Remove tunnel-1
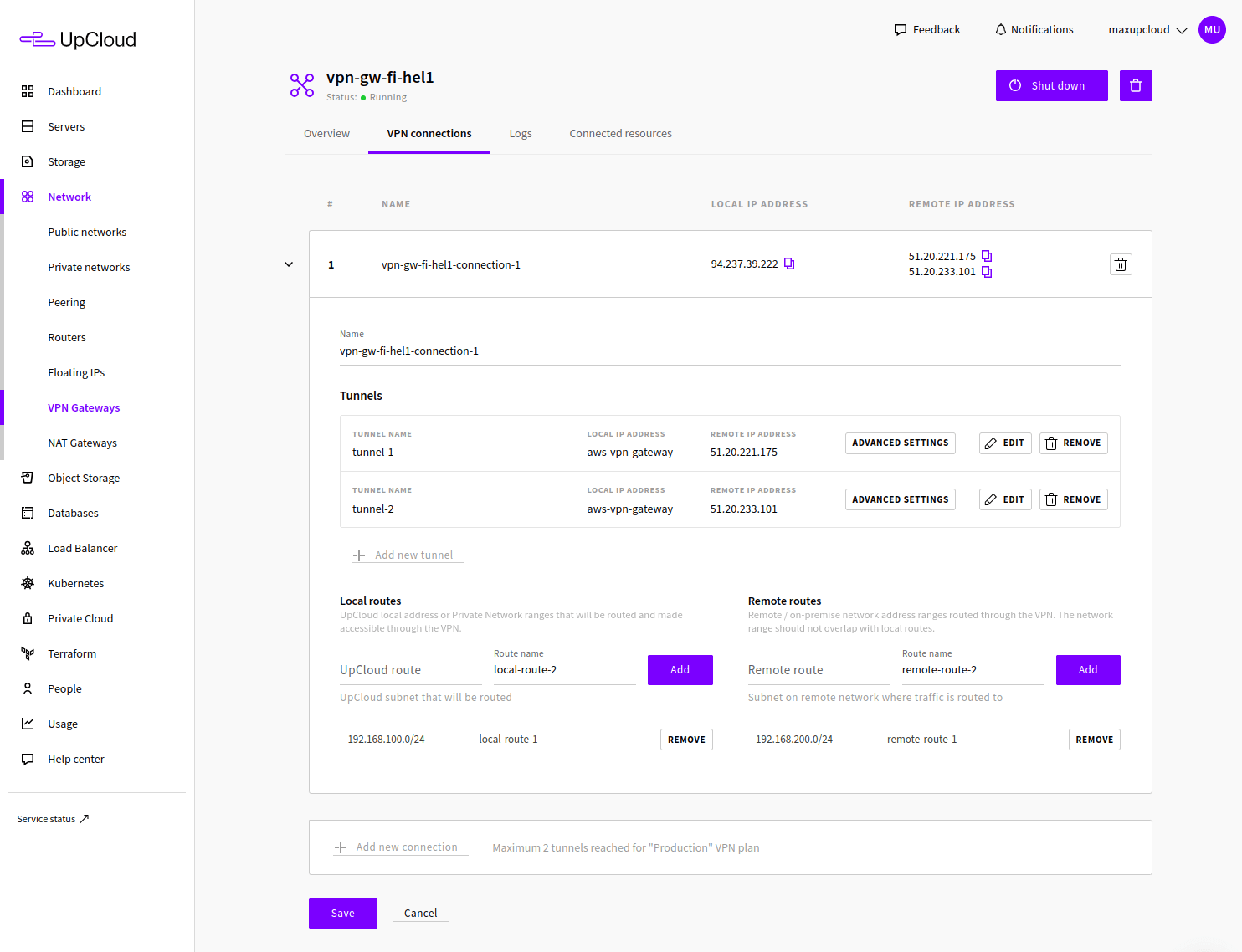This screenshot has height=952, width=1242. click(1074, 443)
